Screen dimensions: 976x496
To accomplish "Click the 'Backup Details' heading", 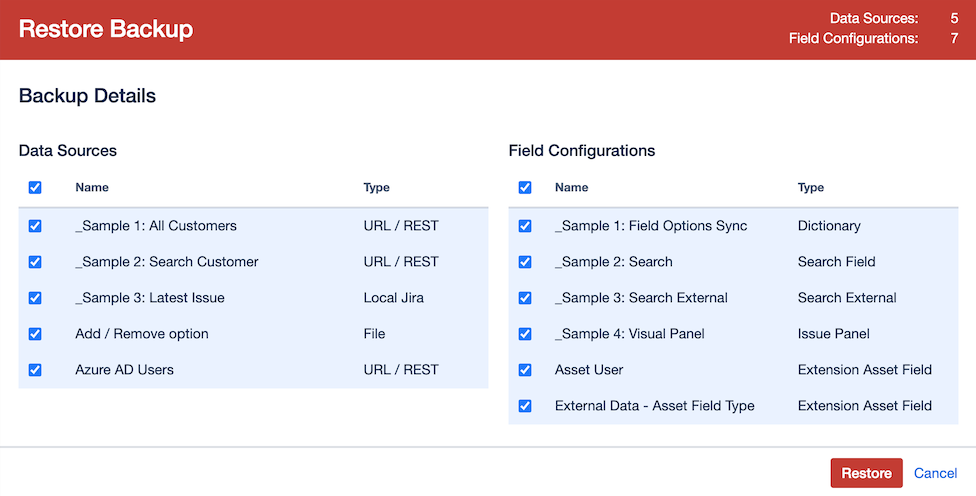I will click(87, 97).
